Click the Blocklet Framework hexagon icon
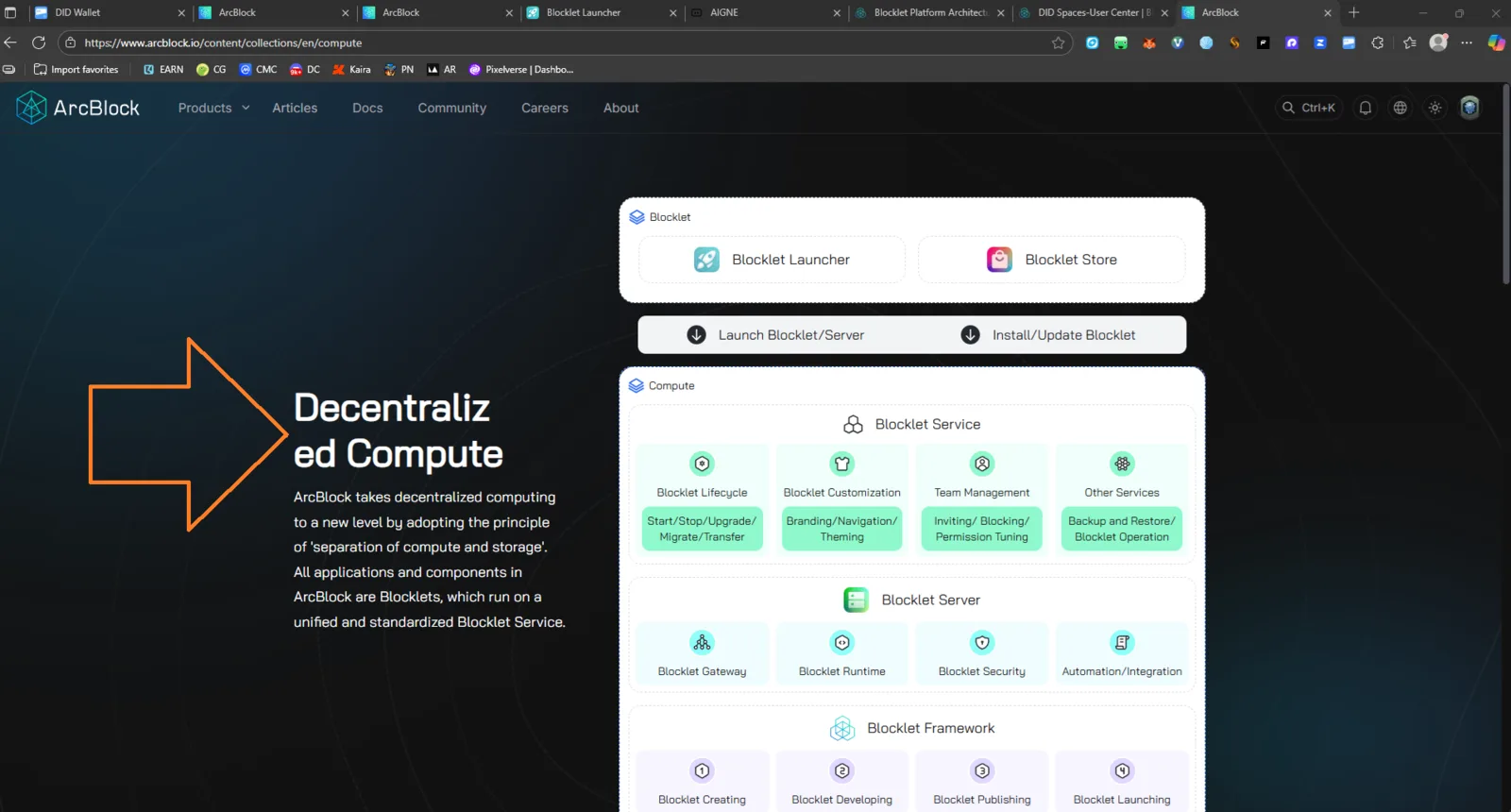 tap(842, 728)
